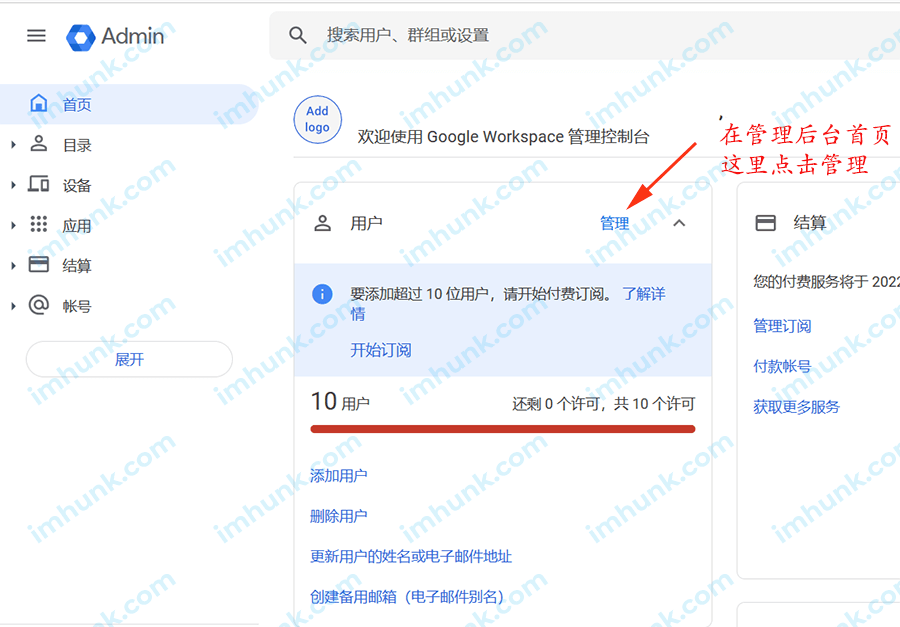Collapse the 用户 card with chevron

click(679, 223)
